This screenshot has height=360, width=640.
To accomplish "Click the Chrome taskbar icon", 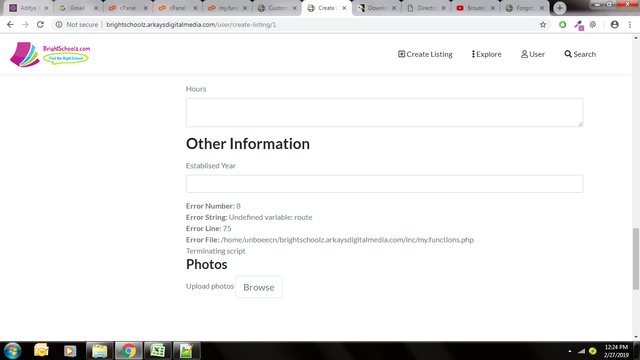I will pos(129,351).
